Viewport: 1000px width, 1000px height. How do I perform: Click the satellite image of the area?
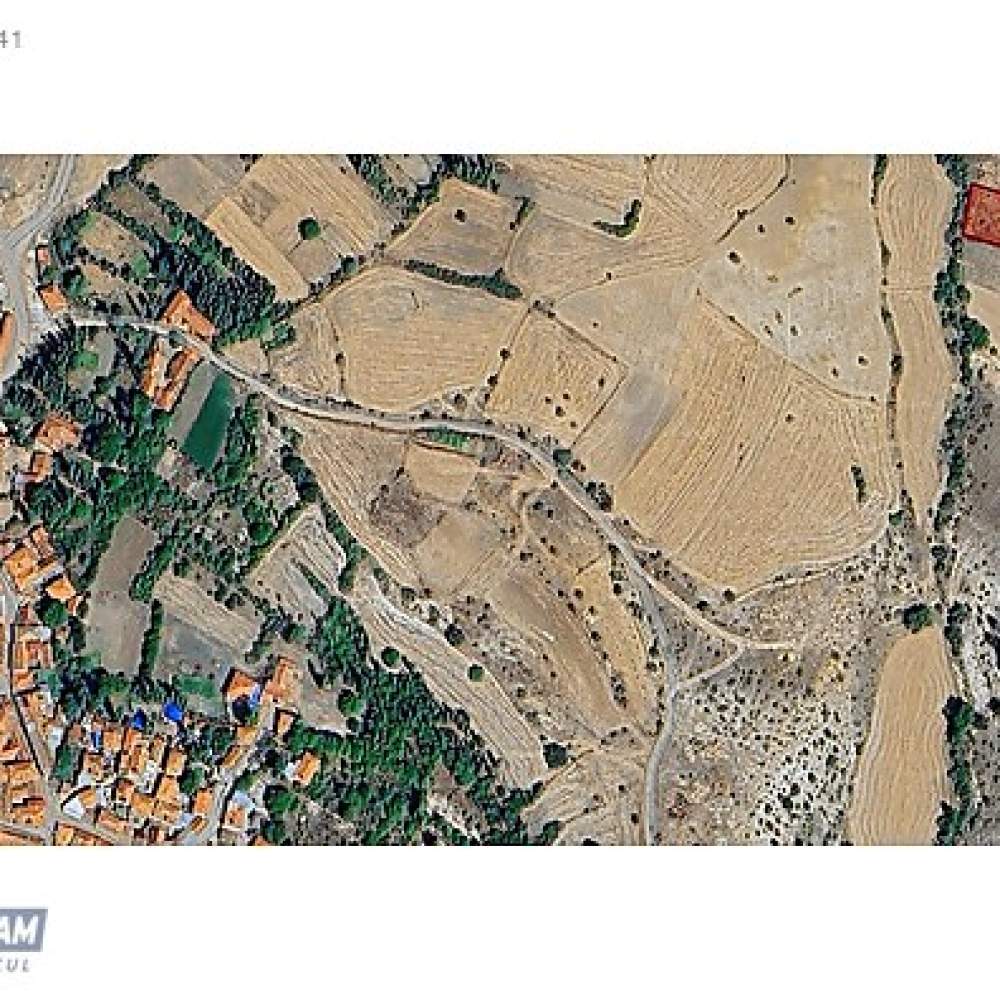point(500,500)
